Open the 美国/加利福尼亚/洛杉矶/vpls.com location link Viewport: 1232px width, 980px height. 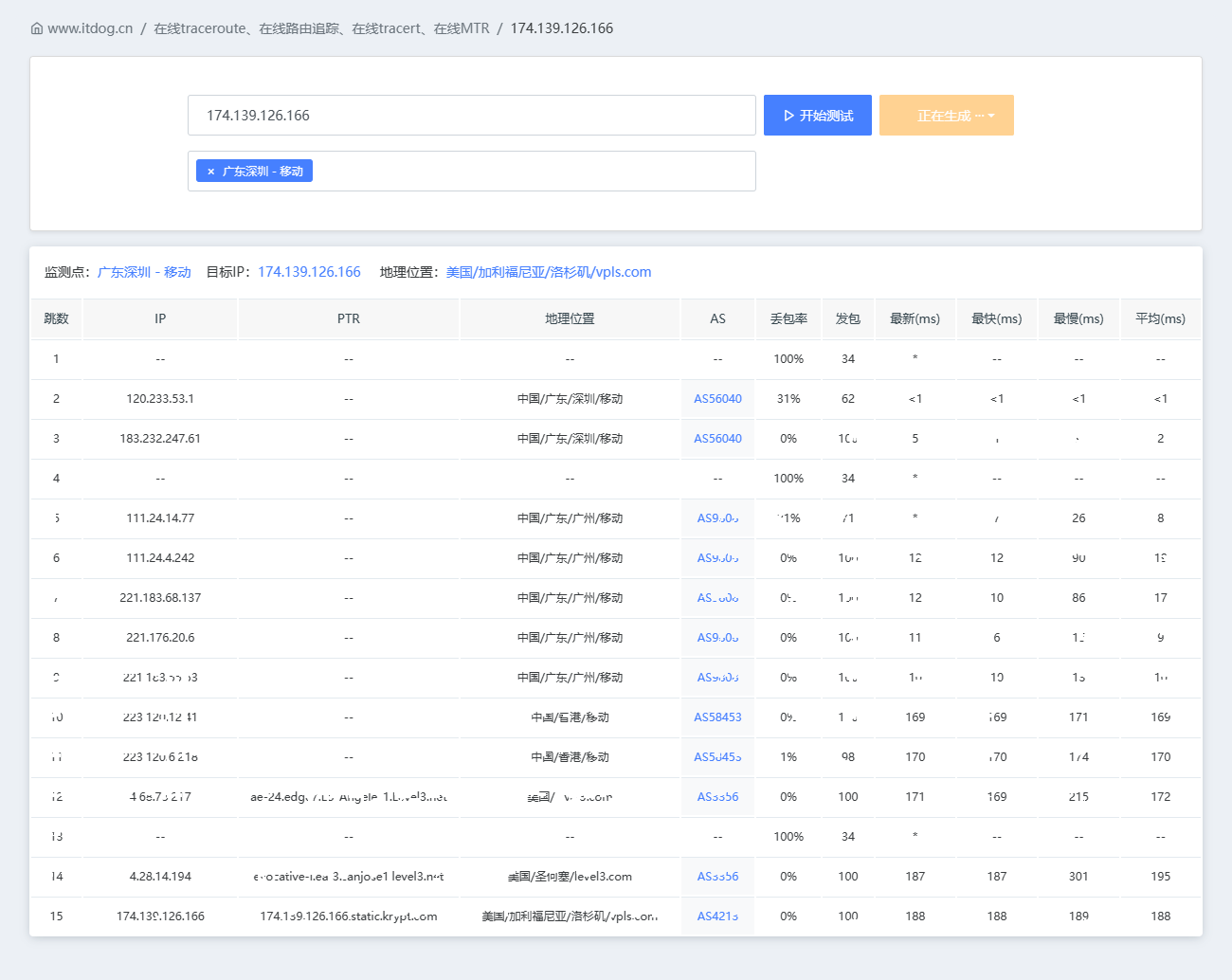pos(549,272)
